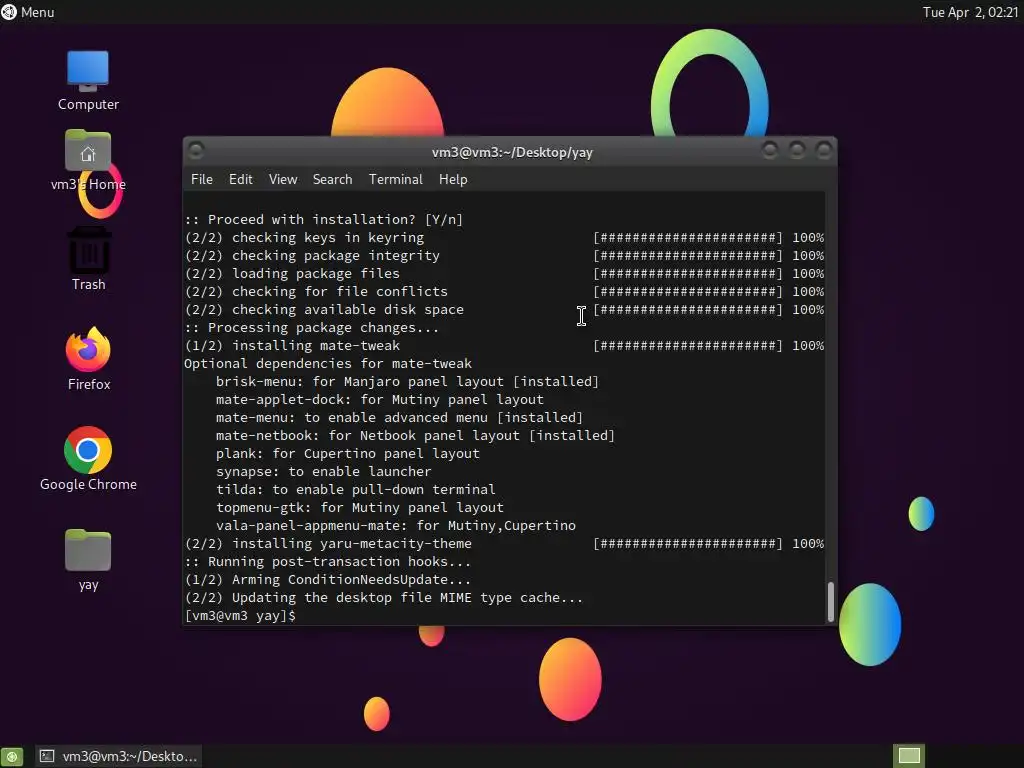1024x768 pixels.
Task: Open the terminal Edit menu
Action: coord(240,179)
